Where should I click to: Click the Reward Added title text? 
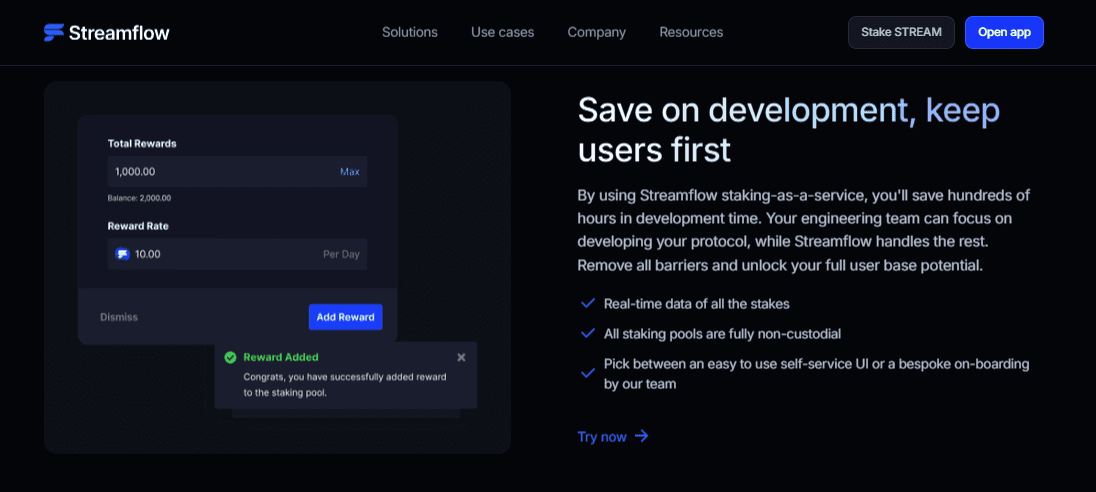280,357
